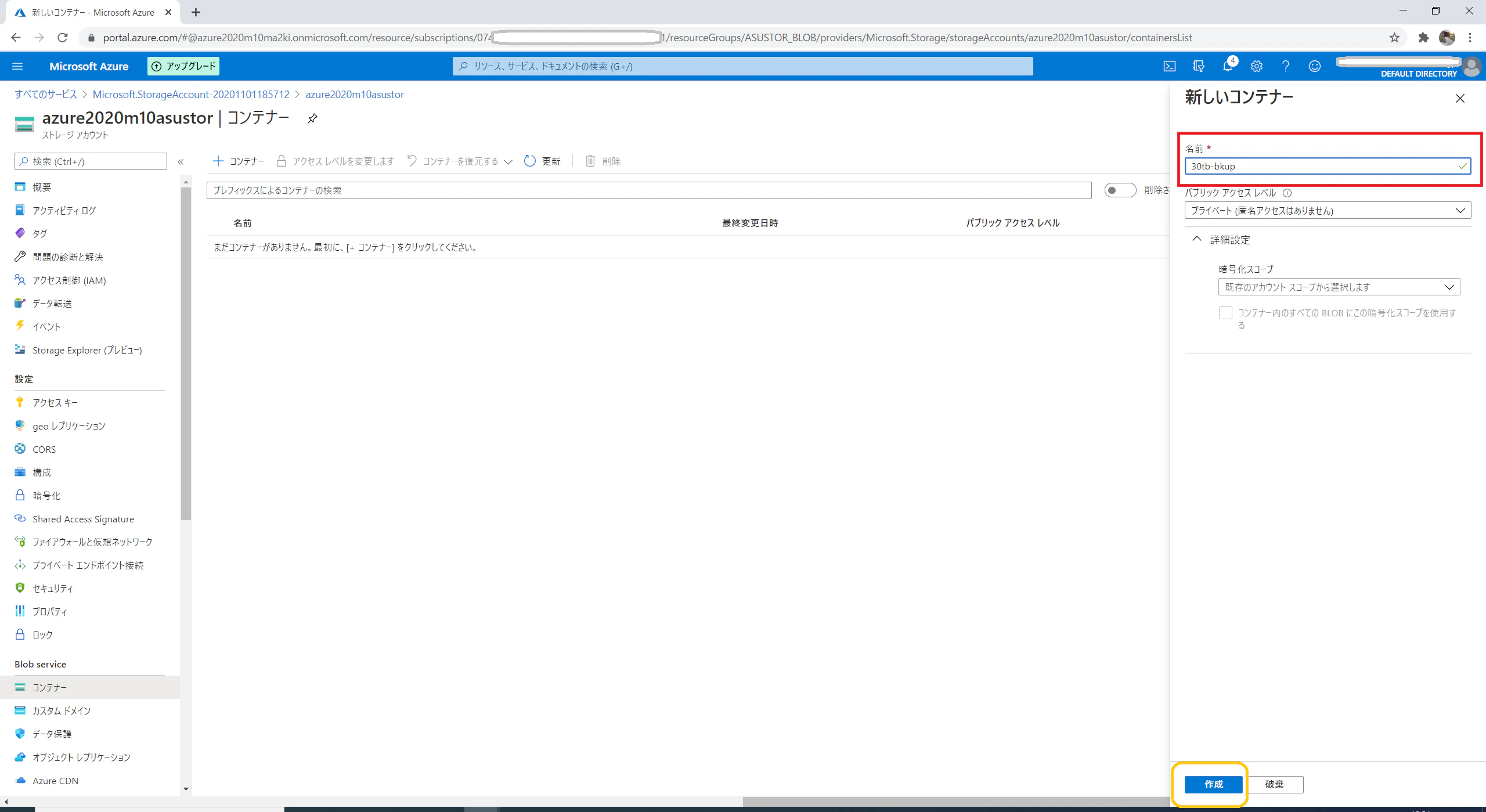Screen dimensions: 1486x812
Task: Open portal settings gear
Action: coord(1257,66)
